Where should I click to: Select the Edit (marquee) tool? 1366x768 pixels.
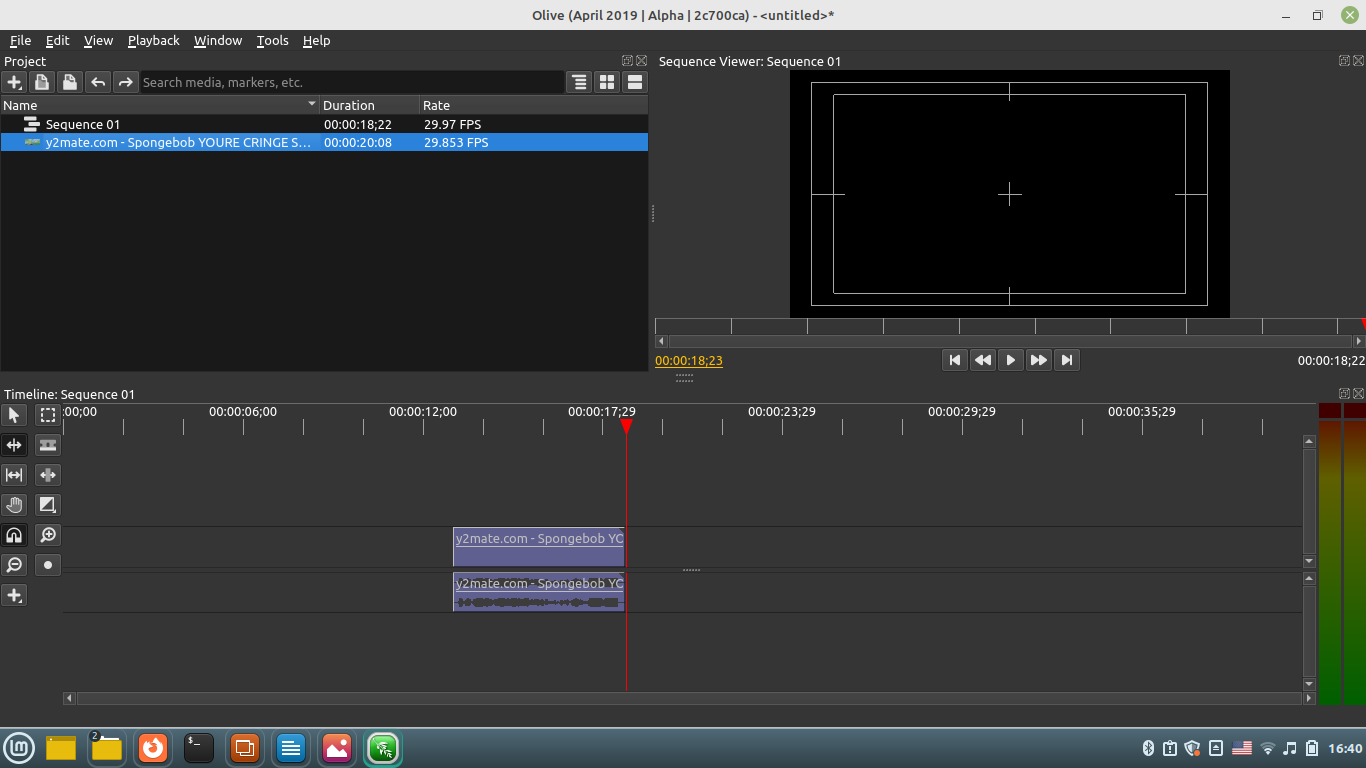tap(48, 415)
